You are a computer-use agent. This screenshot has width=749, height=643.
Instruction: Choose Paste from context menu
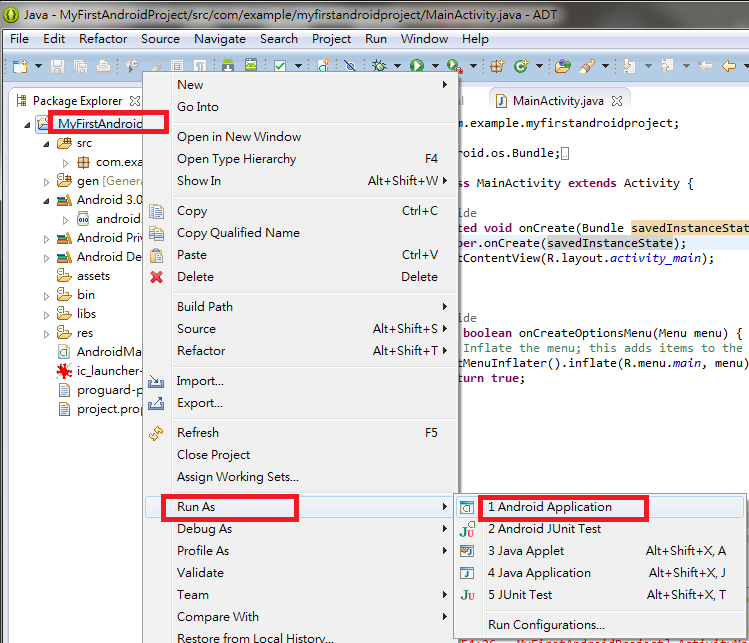[301, 255]
